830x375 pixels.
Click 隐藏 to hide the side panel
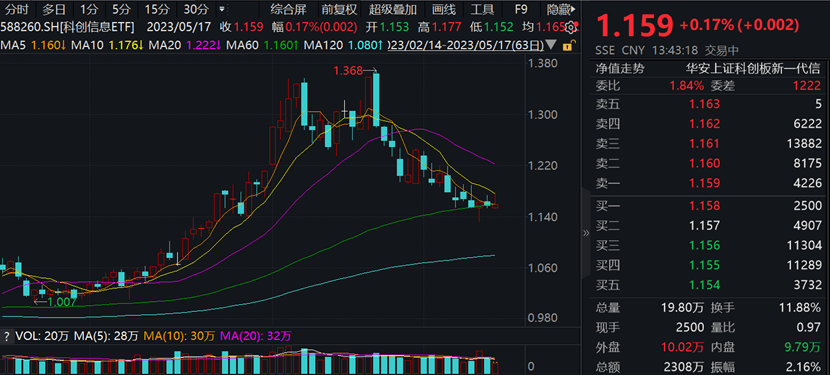point(562,9)
